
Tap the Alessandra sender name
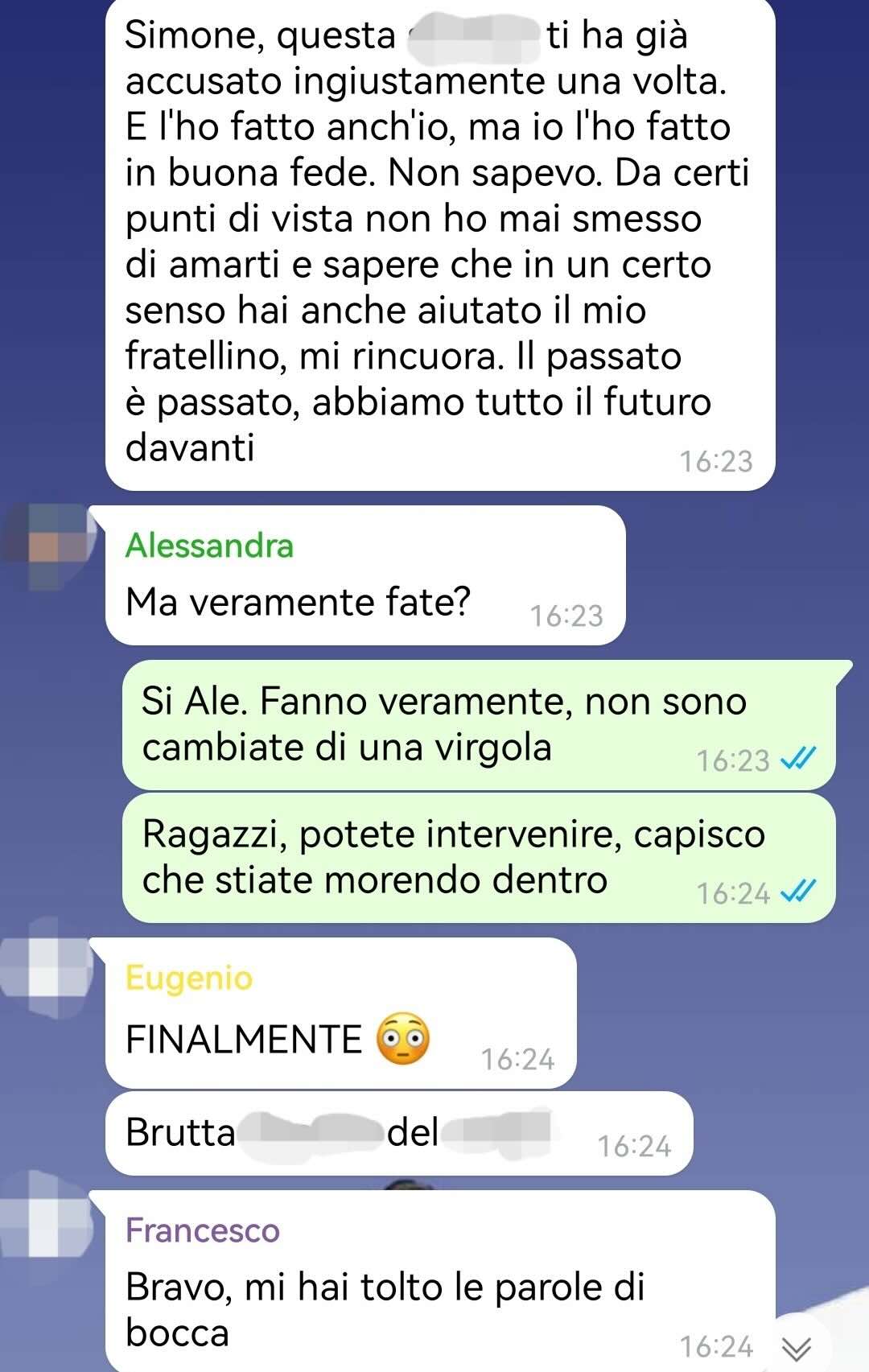(210, 546)
